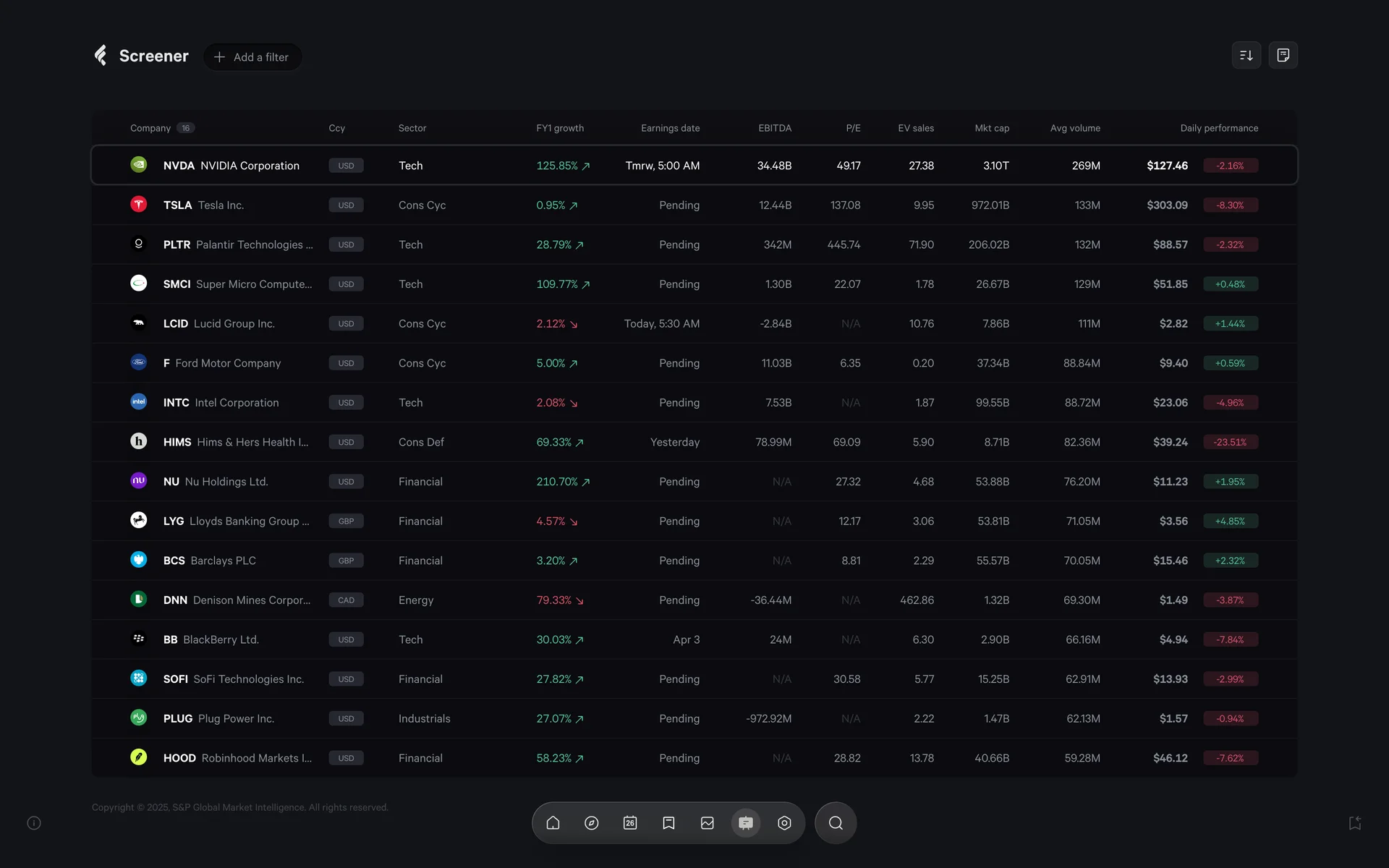Sort by Daily performance column header
1389x868 pixels.
[1219, 128]
